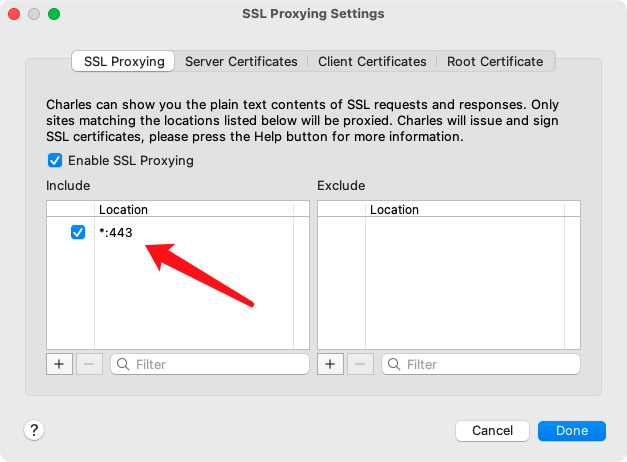Select the *:443 location row

coord(178,232)
